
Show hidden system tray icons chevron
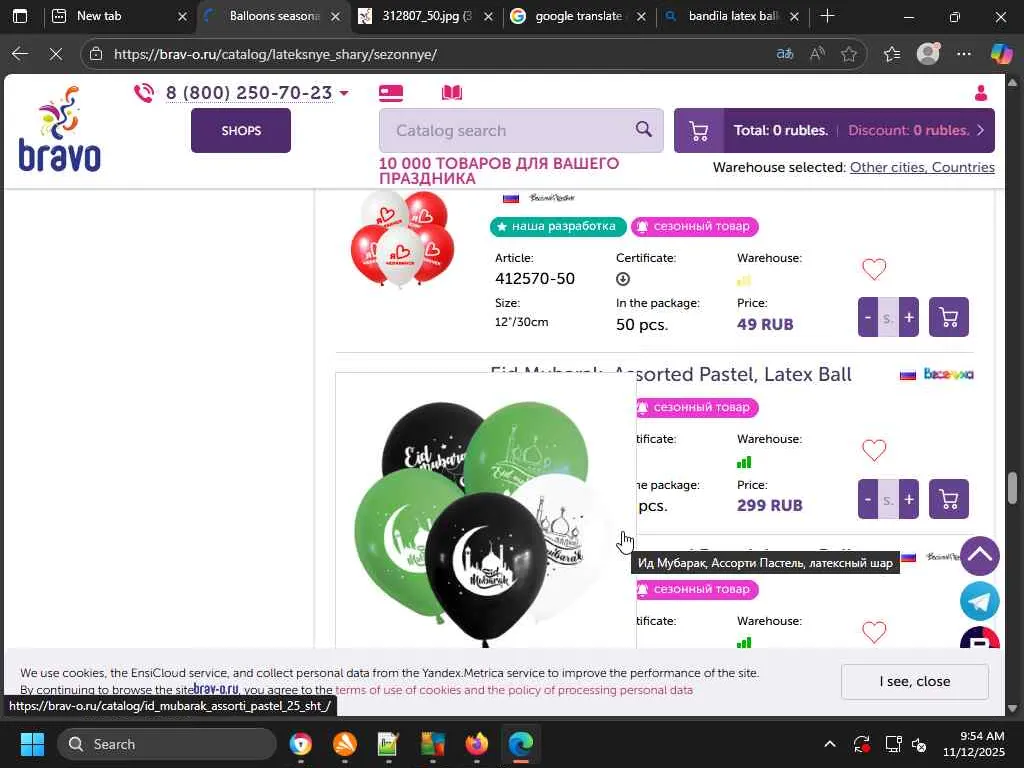point(829,744)
